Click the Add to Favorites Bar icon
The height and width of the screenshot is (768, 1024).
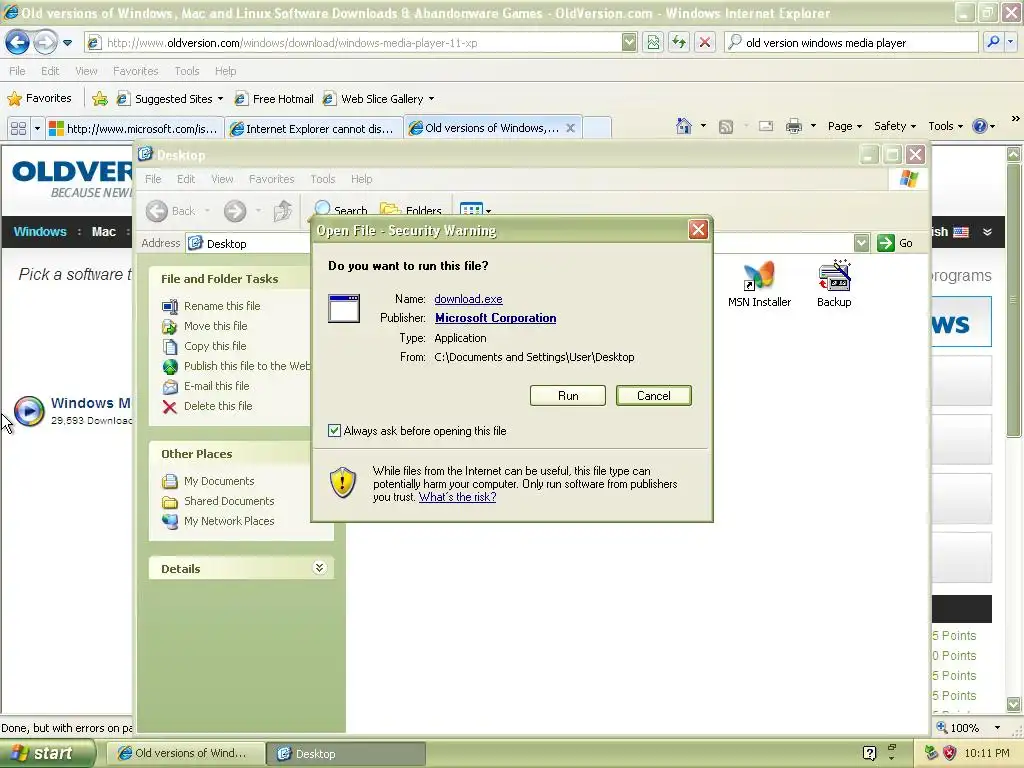pyautogui.click(x=100, y=99)
